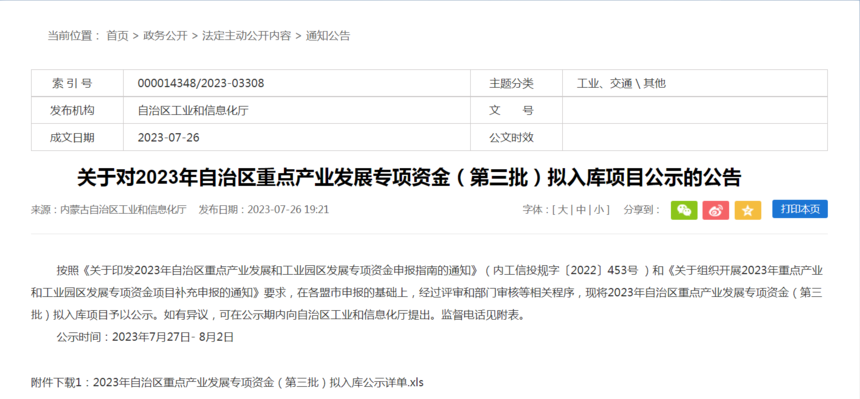
Task: Set font size to 小
Action: coord(599,210)
